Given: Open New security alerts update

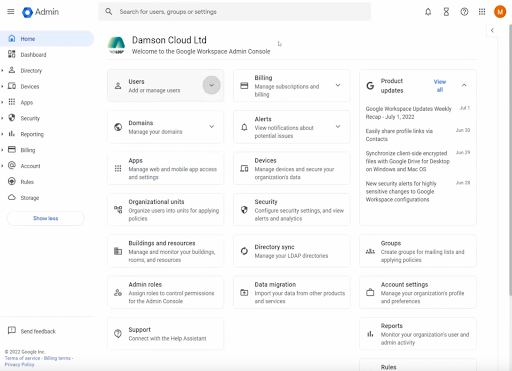Looking at the screenshot, I should [401, 192].
